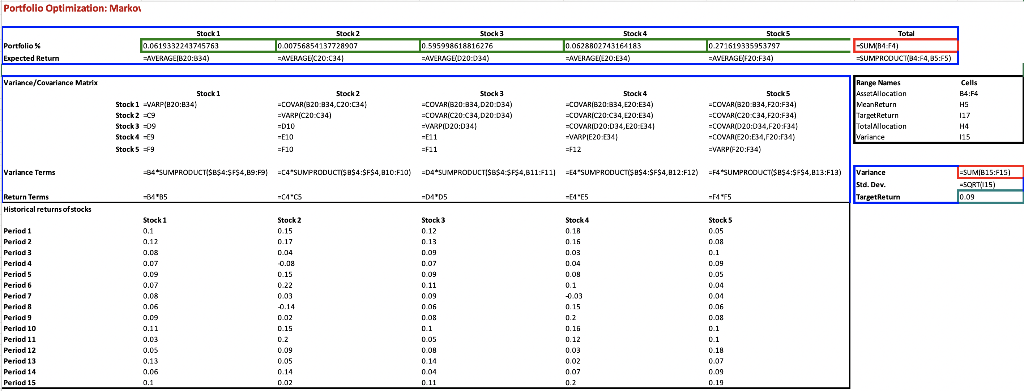
Task: Select the =D4*SUMPRODUCT variance term cell
Action: click(x=488, y=173)
